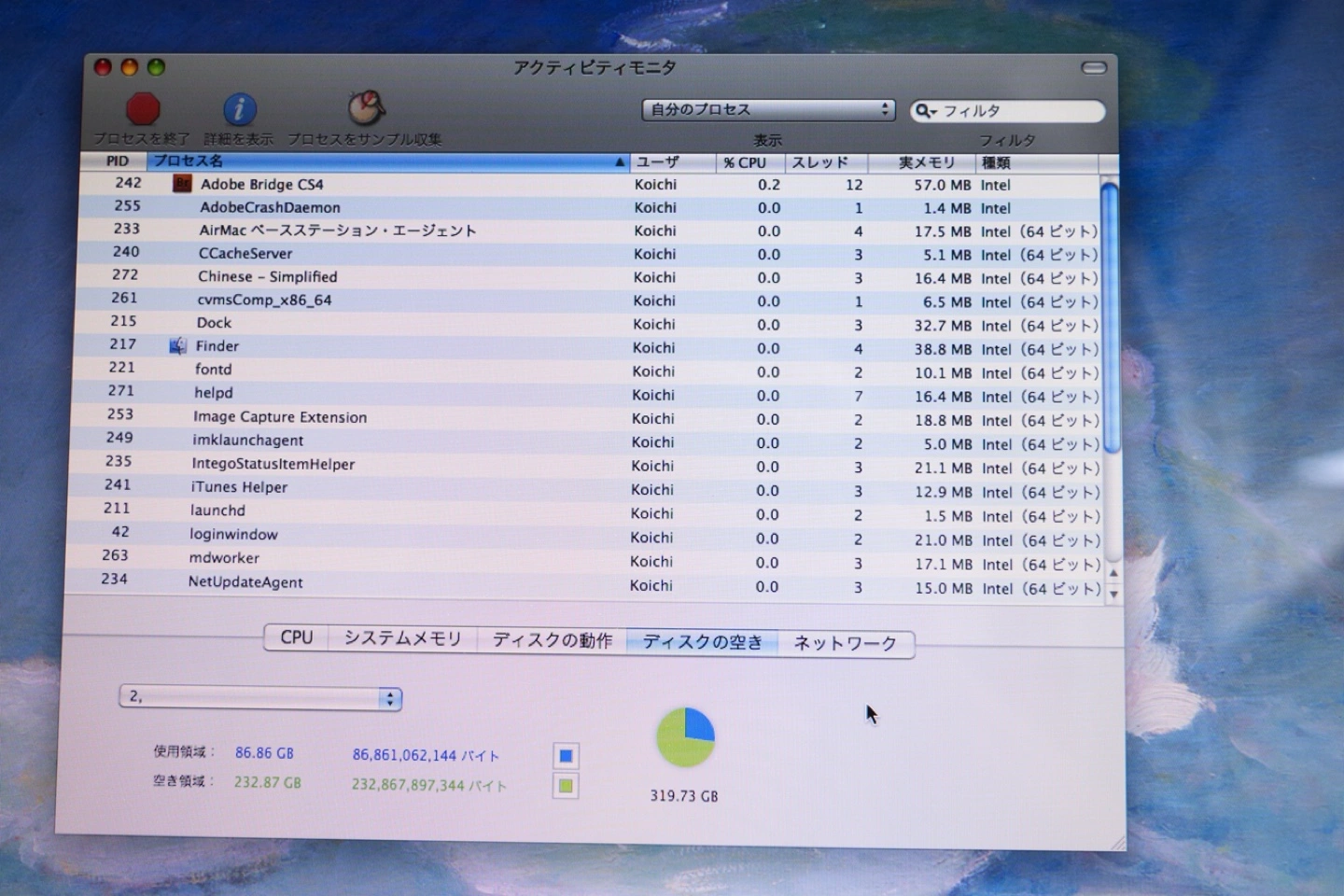
Task: Switch to the CPU tab
Action: (x=297, y=637)
